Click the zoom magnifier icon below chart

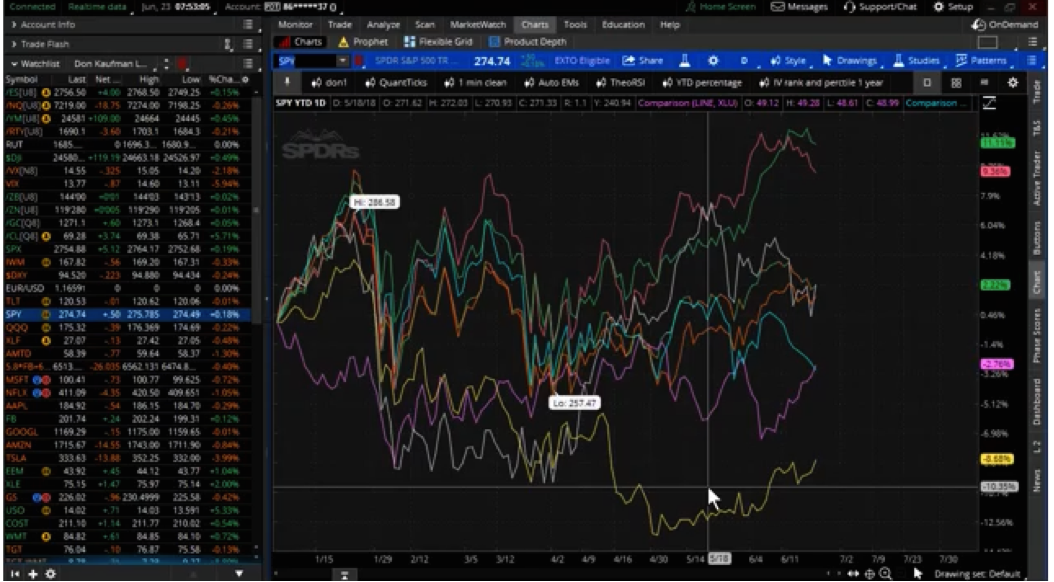[885, 573]
